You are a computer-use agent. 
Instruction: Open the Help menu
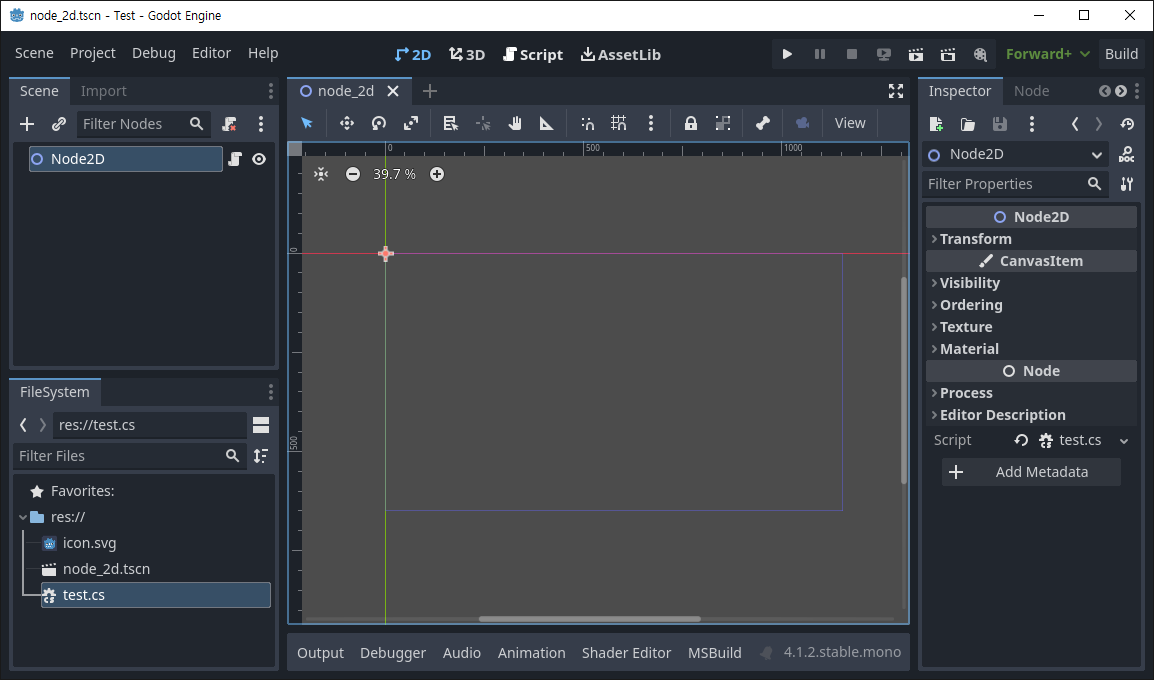263,53
